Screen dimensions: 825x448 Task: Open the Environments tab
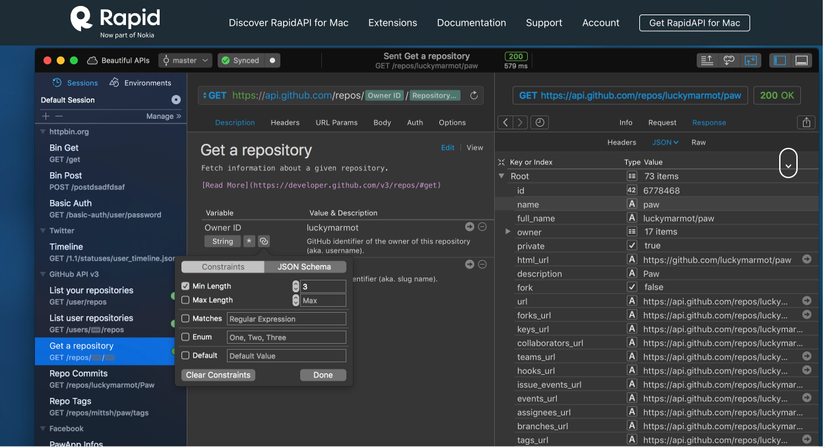pyautogui.click(x=140, y=83)
